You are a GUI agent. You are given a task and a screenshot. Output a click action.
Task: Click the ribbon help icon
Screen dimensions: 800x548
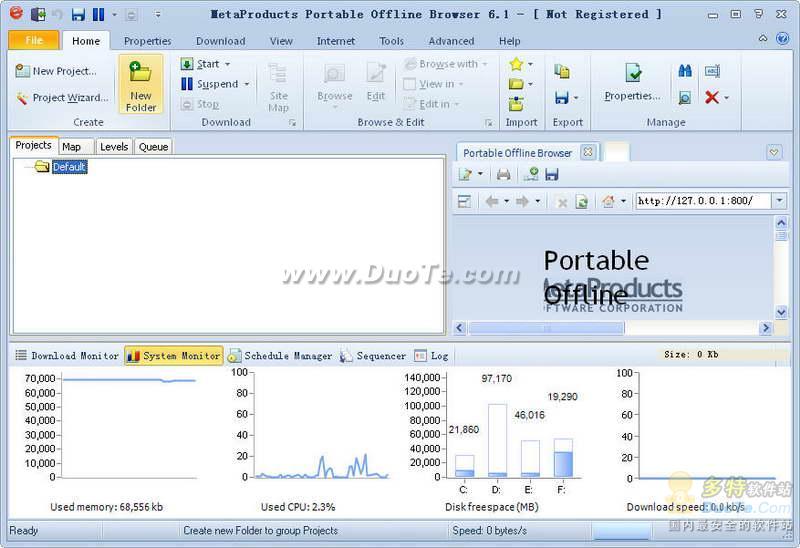coord(782,39)
